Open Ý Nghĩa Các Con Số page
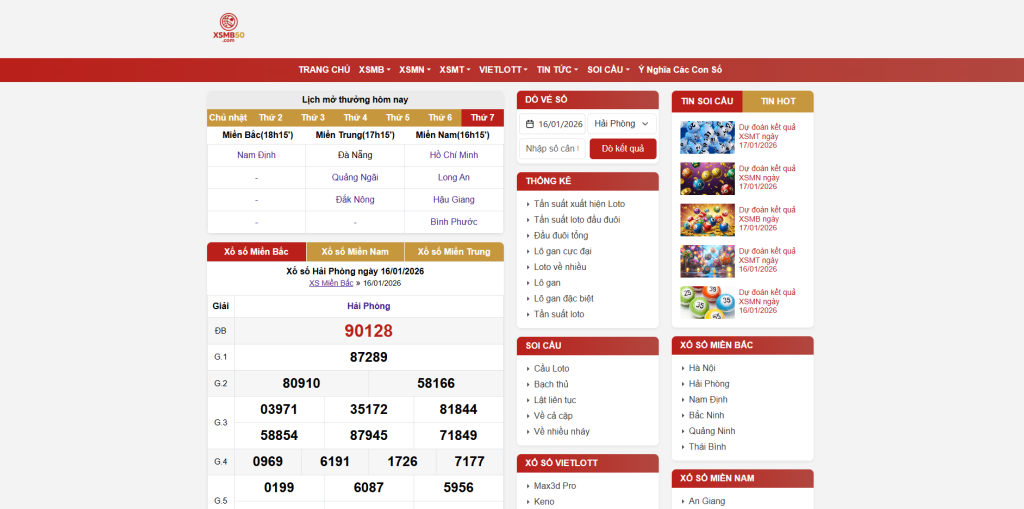This screenshot has width=1024, height=509. click(680, 70)
